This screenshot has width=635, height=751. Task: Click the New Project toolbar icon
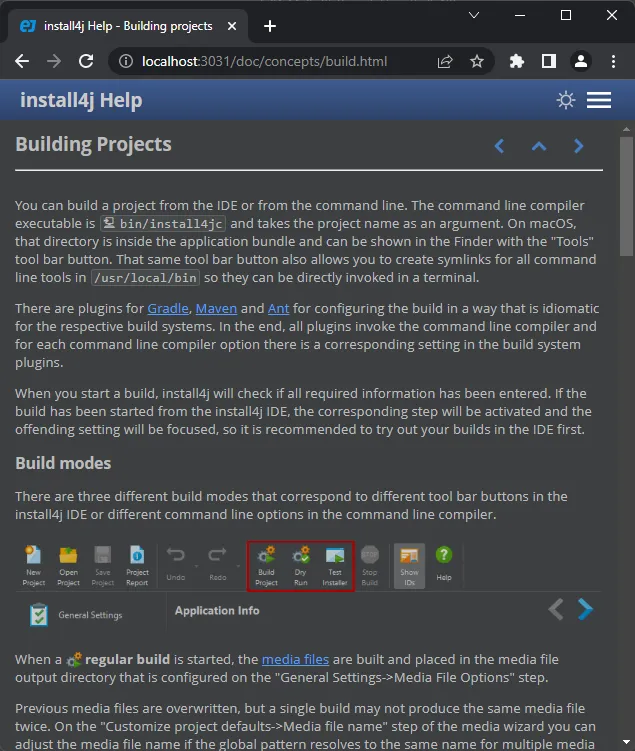(x=34, y=566)
